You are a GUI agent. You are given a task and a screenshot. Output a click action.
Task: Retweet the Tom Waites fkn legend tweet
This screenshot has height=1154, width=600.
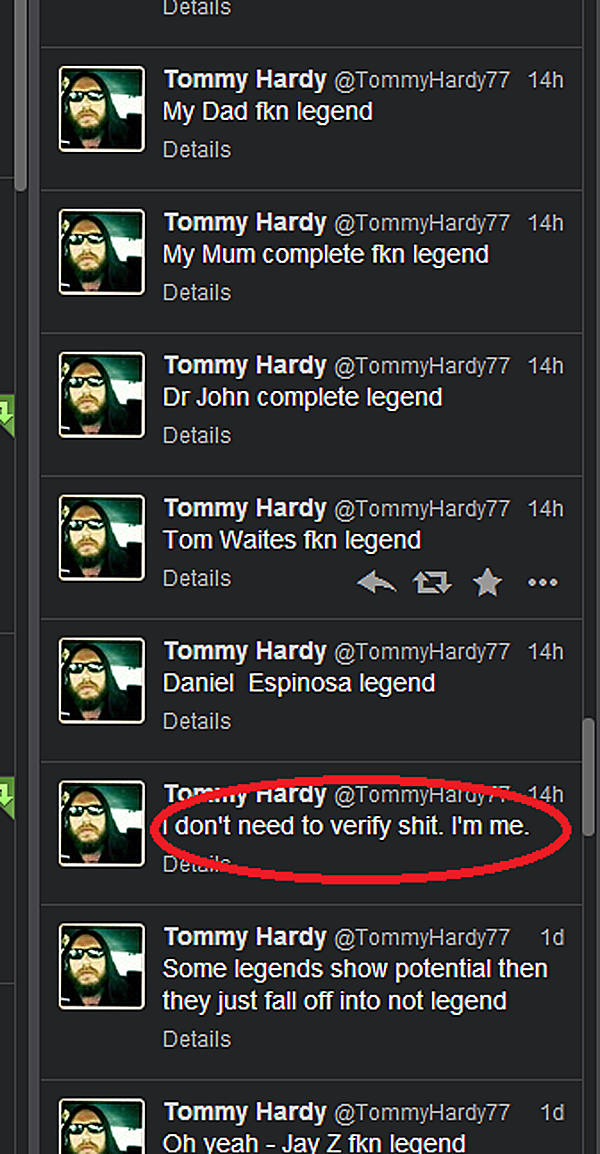click(x=432, y=582)
